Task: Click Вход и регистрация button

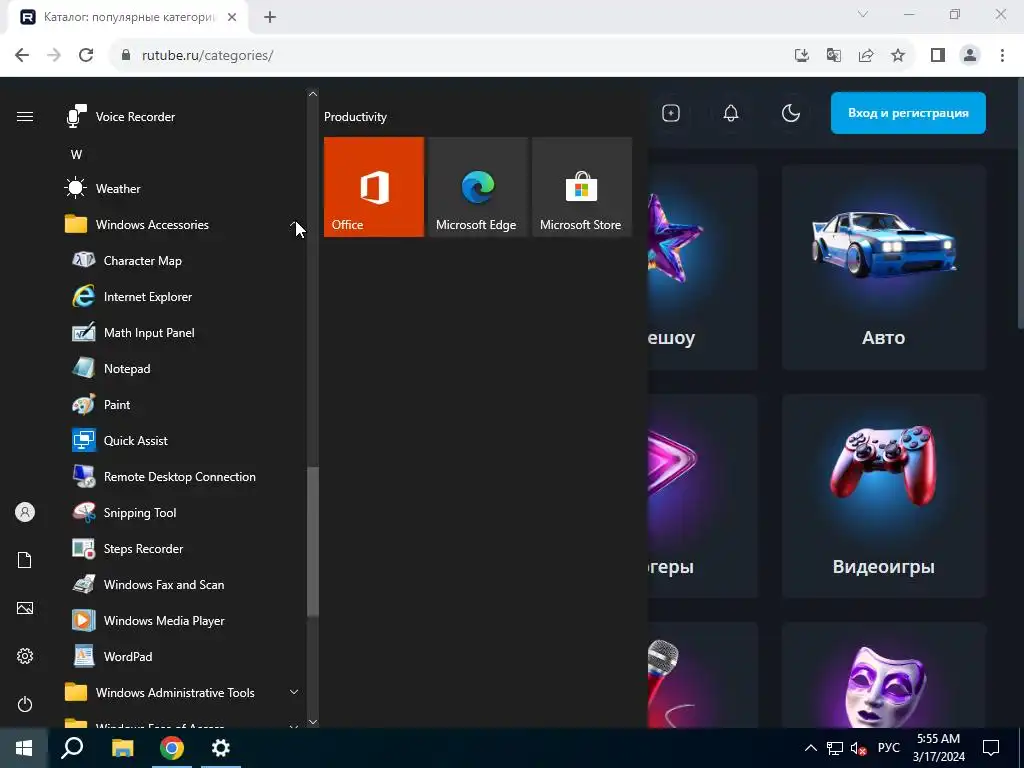Action: pos(908,113)
